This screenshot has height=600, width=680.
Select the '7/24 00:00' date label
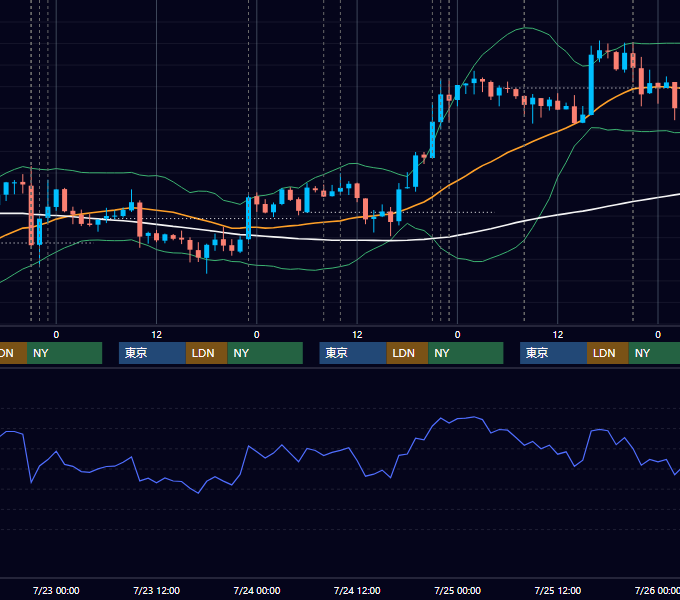click(257, 590)
